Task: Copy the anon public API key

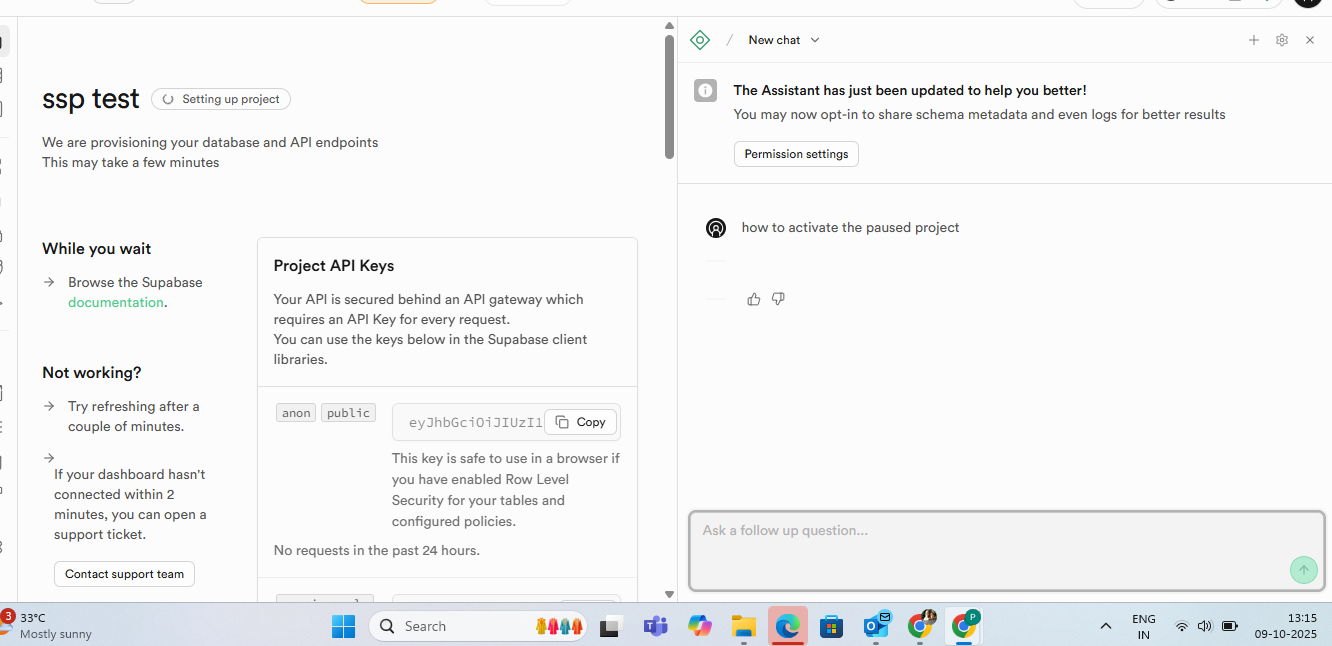Action: click(x=581, y=422)
